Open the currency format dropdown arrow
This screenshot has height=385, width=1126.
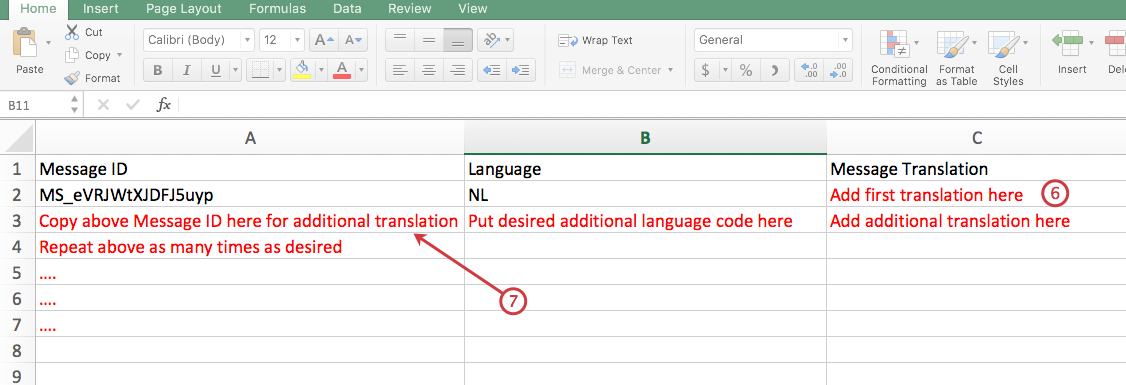click(725, 70)
